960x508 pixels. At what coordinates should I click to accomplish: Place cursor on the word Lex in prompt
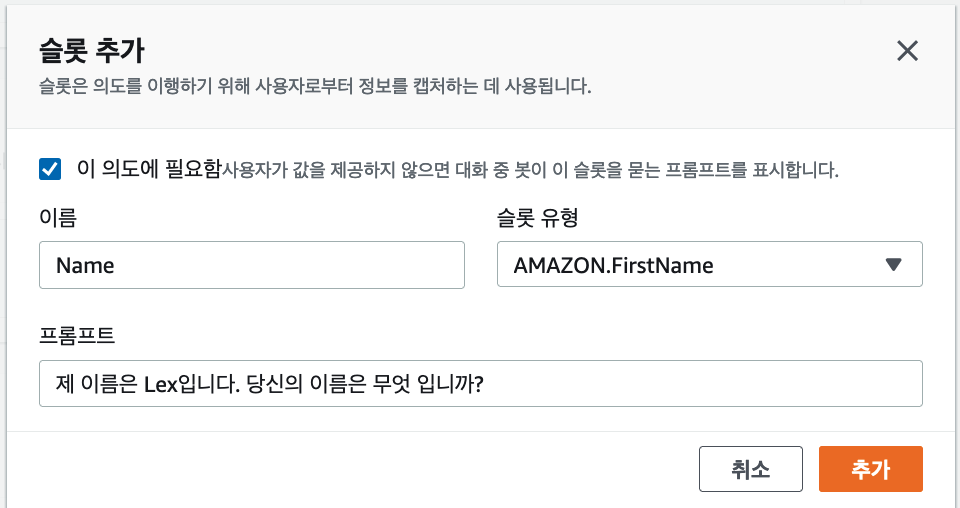[160, 384]
